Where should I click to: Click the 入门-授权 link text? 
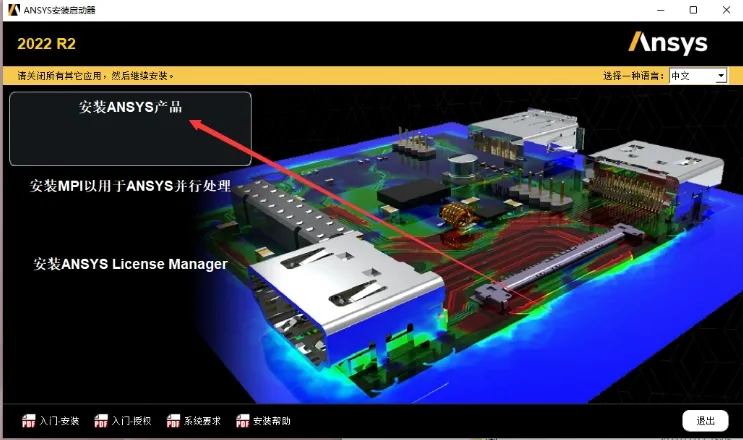coord(131,421)
